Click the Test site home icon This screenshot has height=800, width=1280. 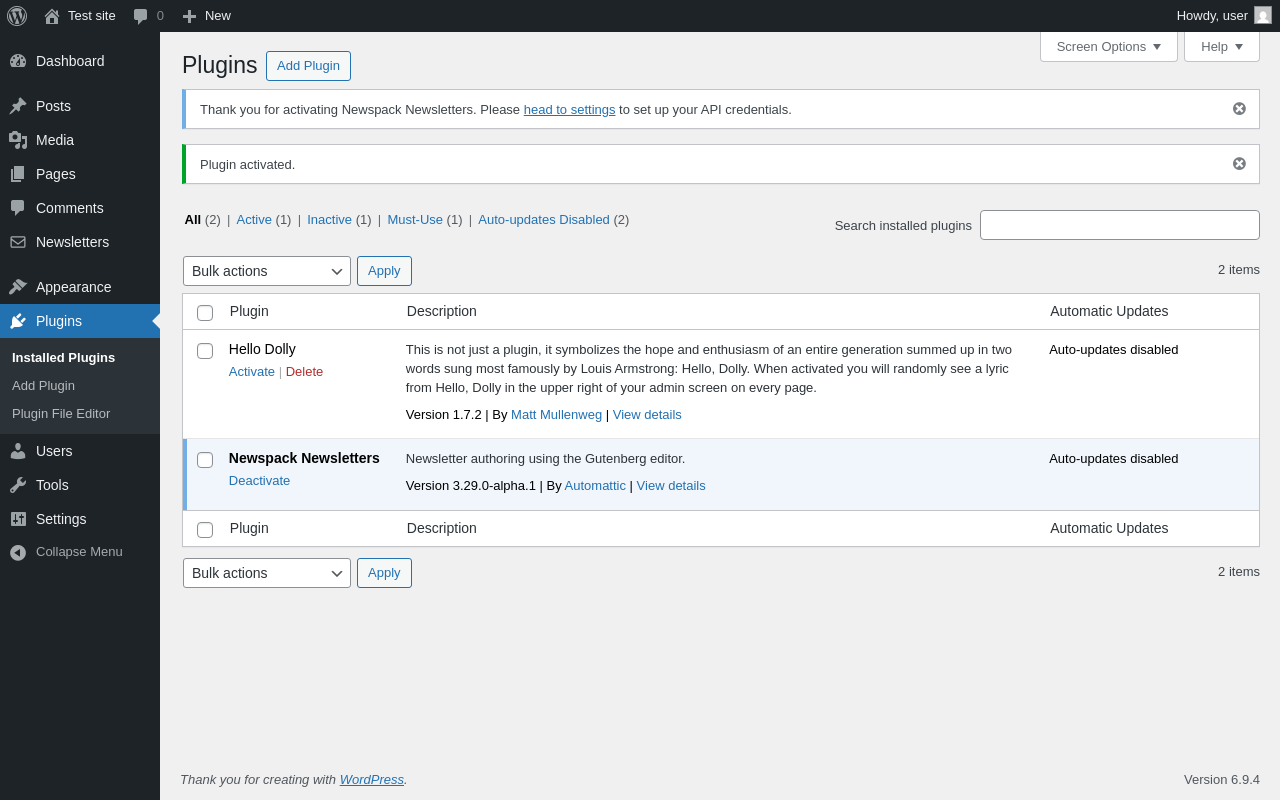(x=52, y=16)
